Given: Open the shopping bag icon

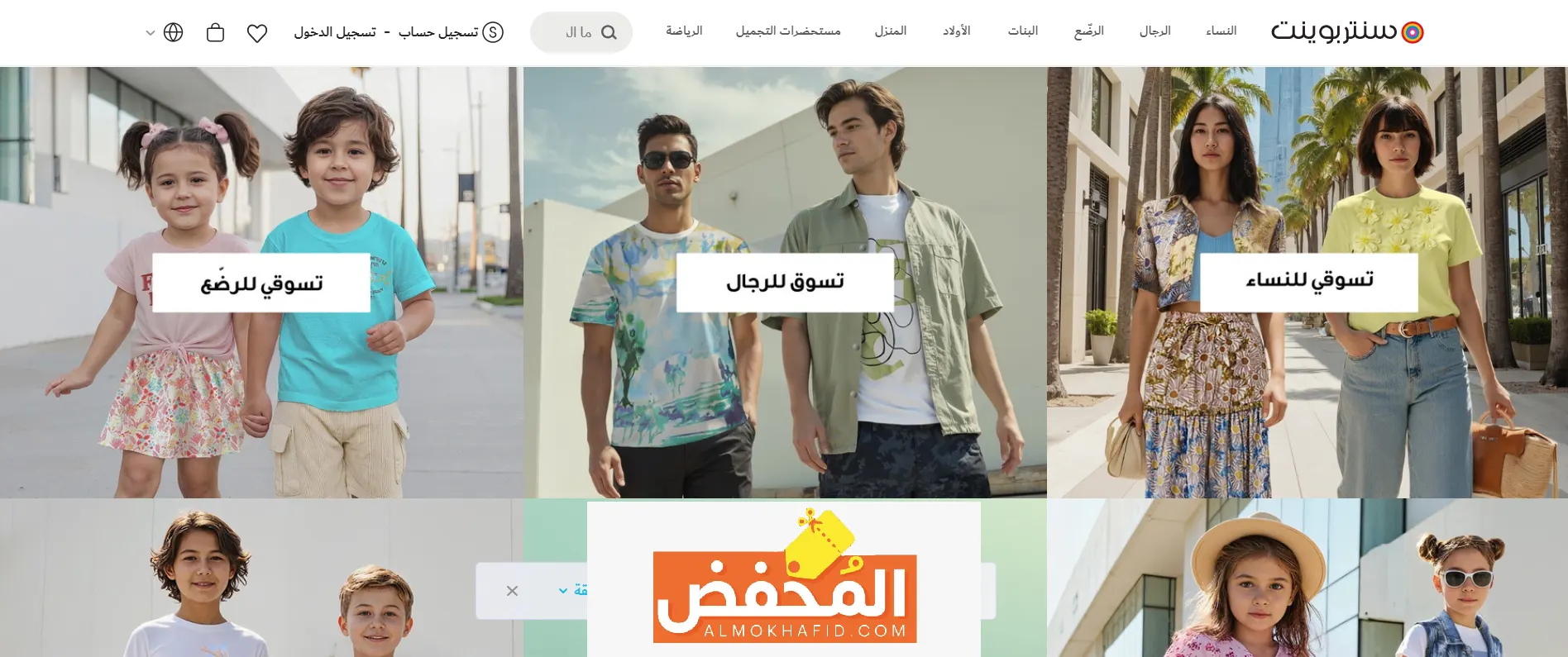Looking at the screenshot, I should (215, 32).
